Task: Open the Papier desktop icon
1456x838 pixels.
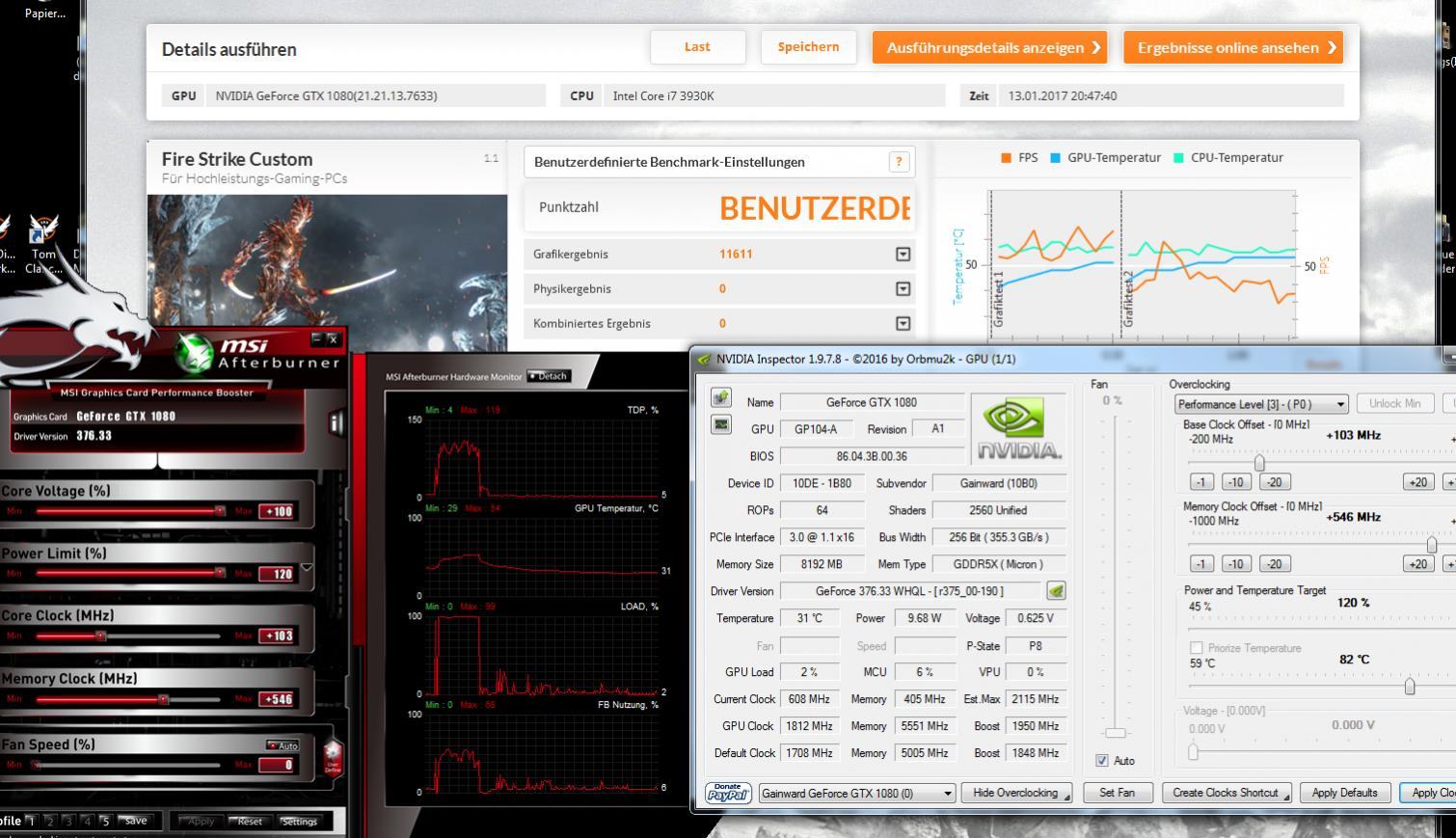Action: (45, 12)
